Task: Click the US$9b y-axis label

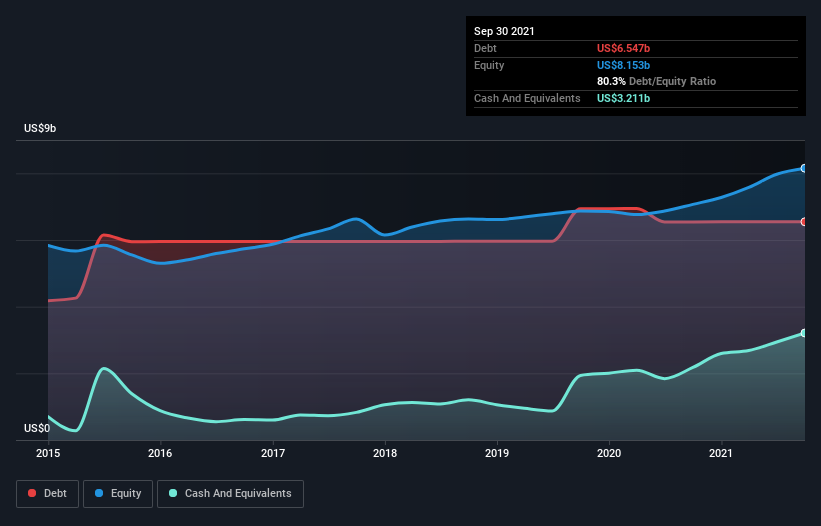Action: click(x=40, y=128)
